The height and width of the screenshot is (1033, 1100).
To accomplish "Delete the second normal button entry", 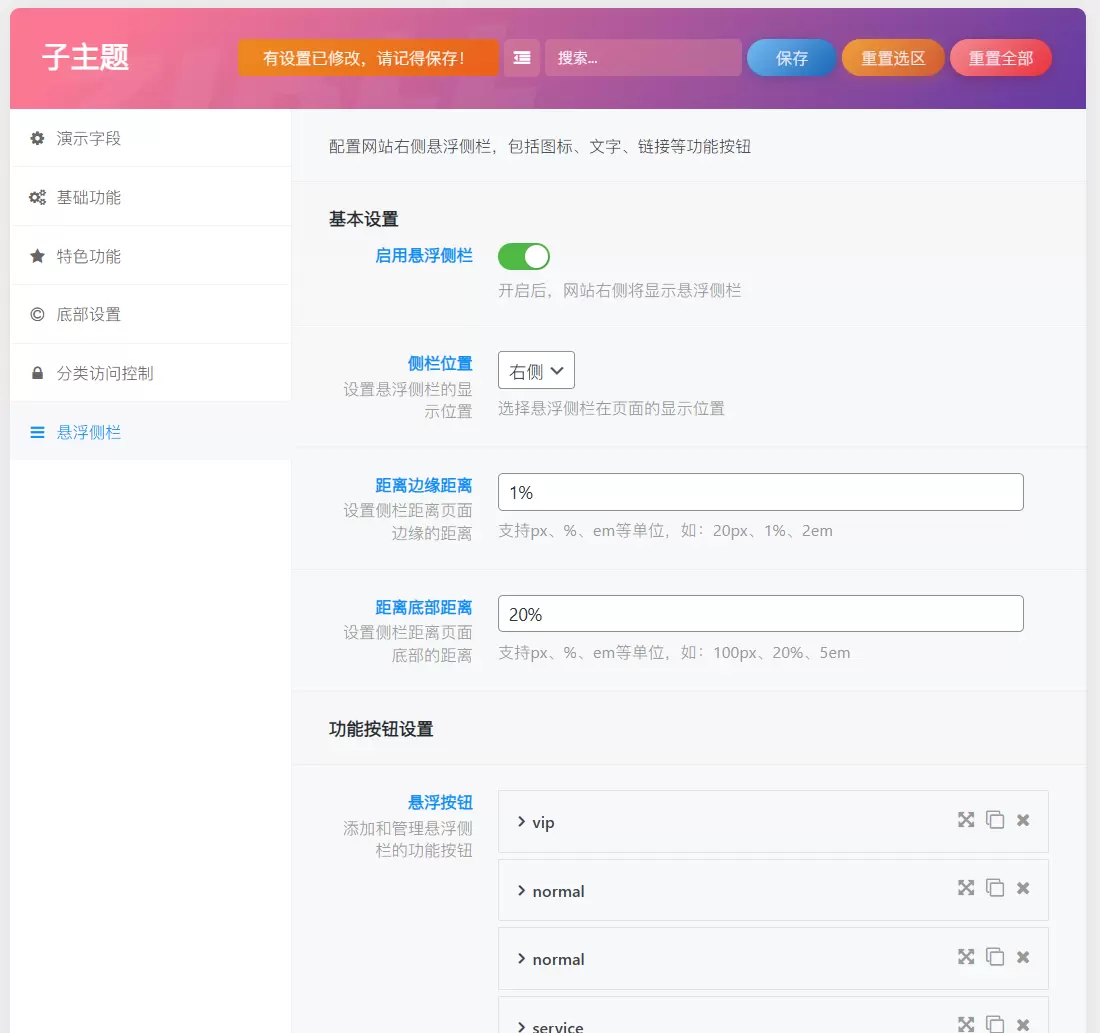I will (x=1023, y=957).
